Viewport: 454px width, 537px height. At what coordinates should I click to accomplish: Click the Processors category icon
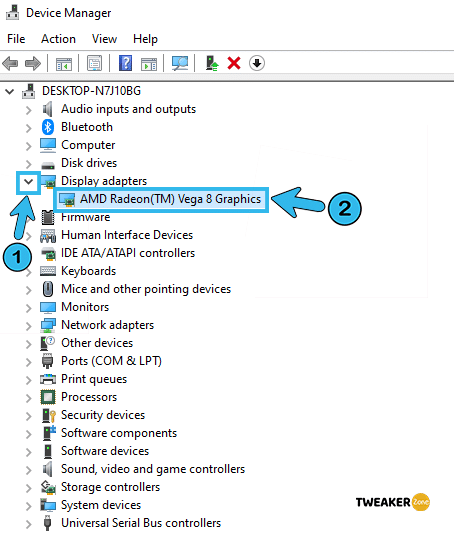click(48, 397)
